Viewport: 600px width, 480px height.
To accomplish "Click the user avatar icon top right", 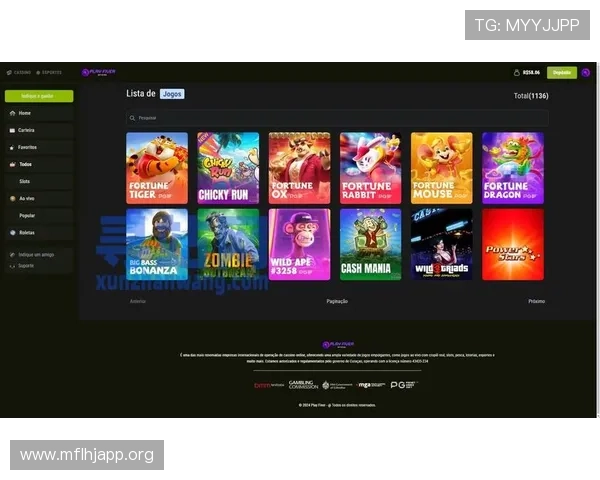I will [586, 72].
